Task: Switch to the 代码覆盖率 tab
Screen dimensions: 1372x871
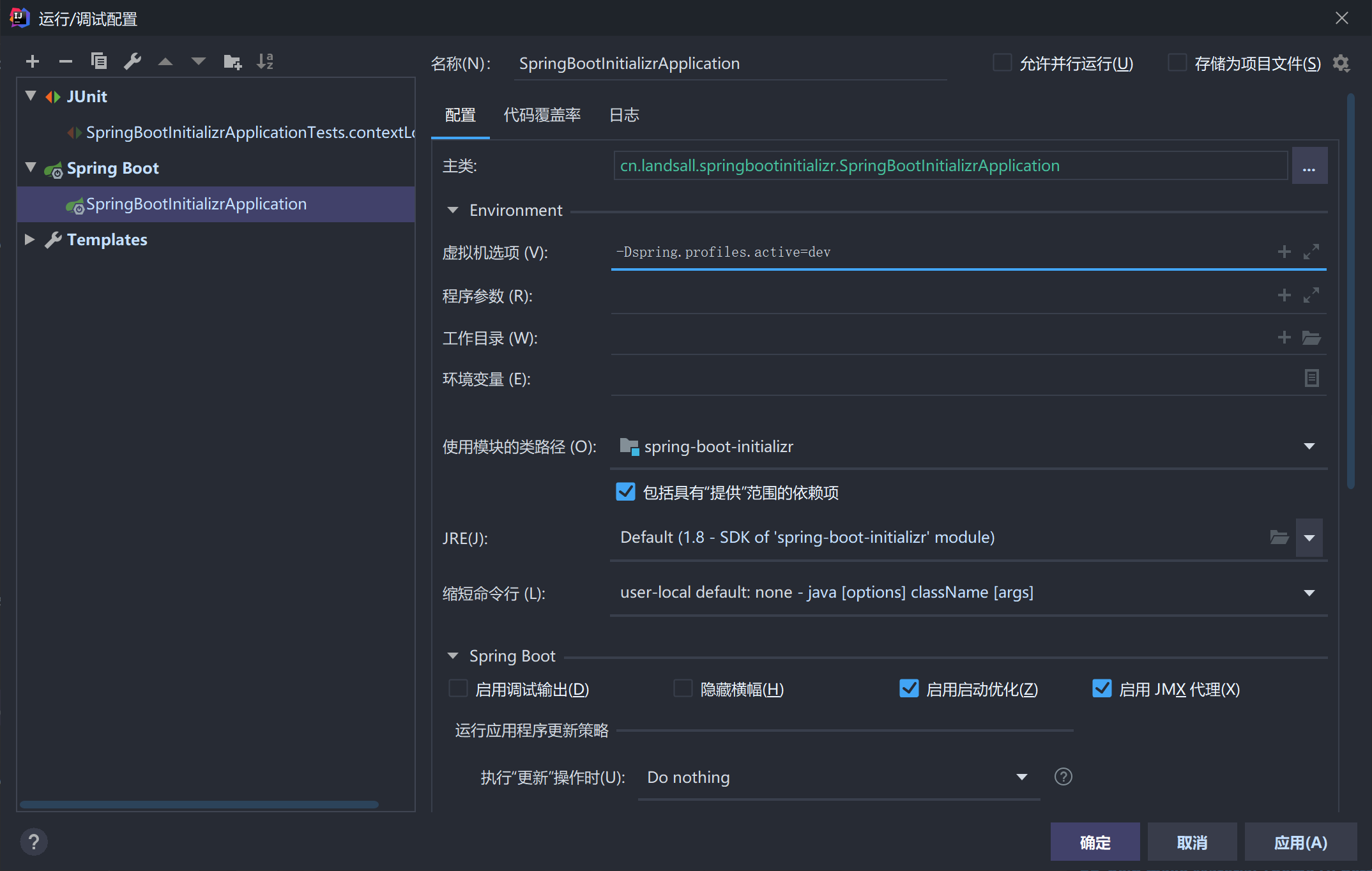Action: pyautogui.click(x=542, y=115)
